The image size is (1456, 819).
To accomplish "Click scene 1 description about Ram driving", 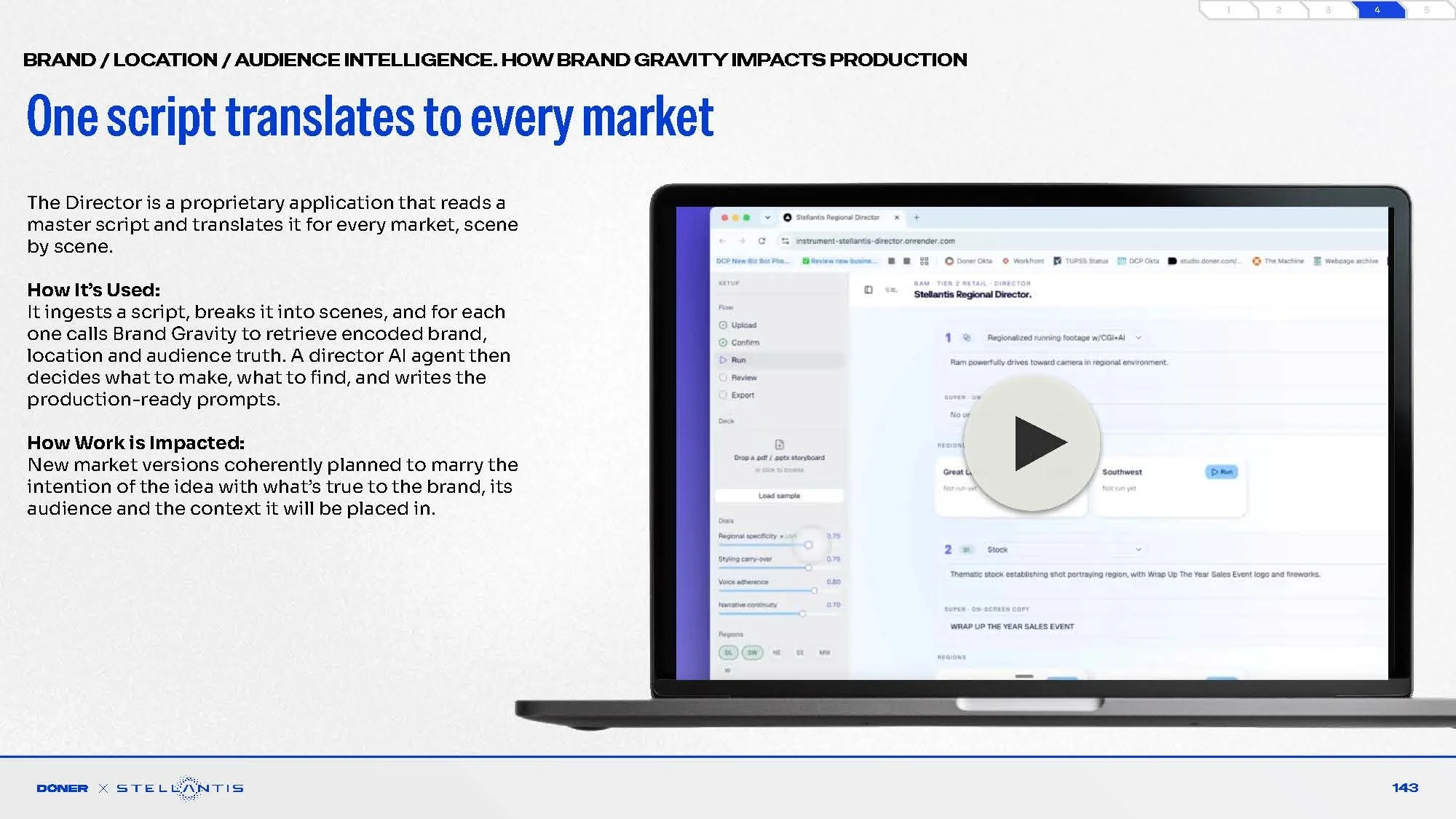I will (x=1059, y=363).
